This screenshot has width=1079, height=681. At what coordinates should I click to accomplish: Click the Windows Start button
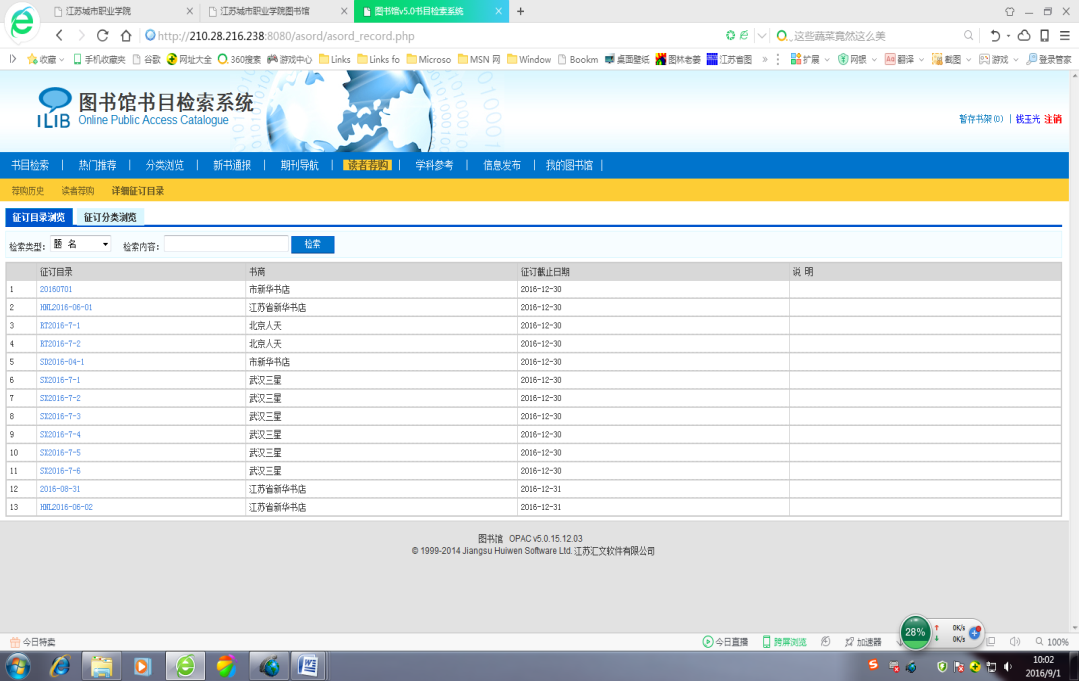coord(18,665)
